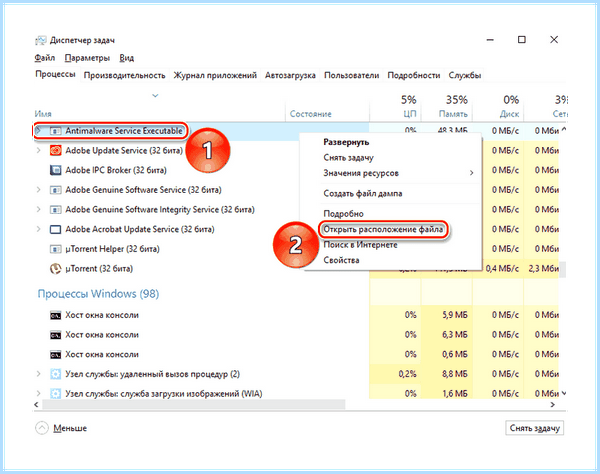Click the µTorrent Helper process icon
600x474 pixels.
55,249
